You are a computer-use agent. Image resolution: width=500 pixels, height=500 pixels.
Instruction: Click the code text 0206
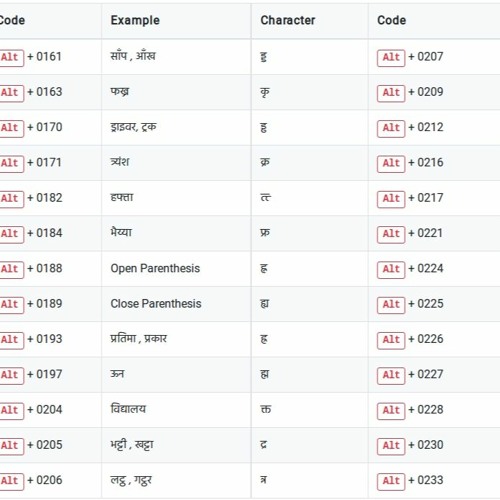(x=49, y=480)
